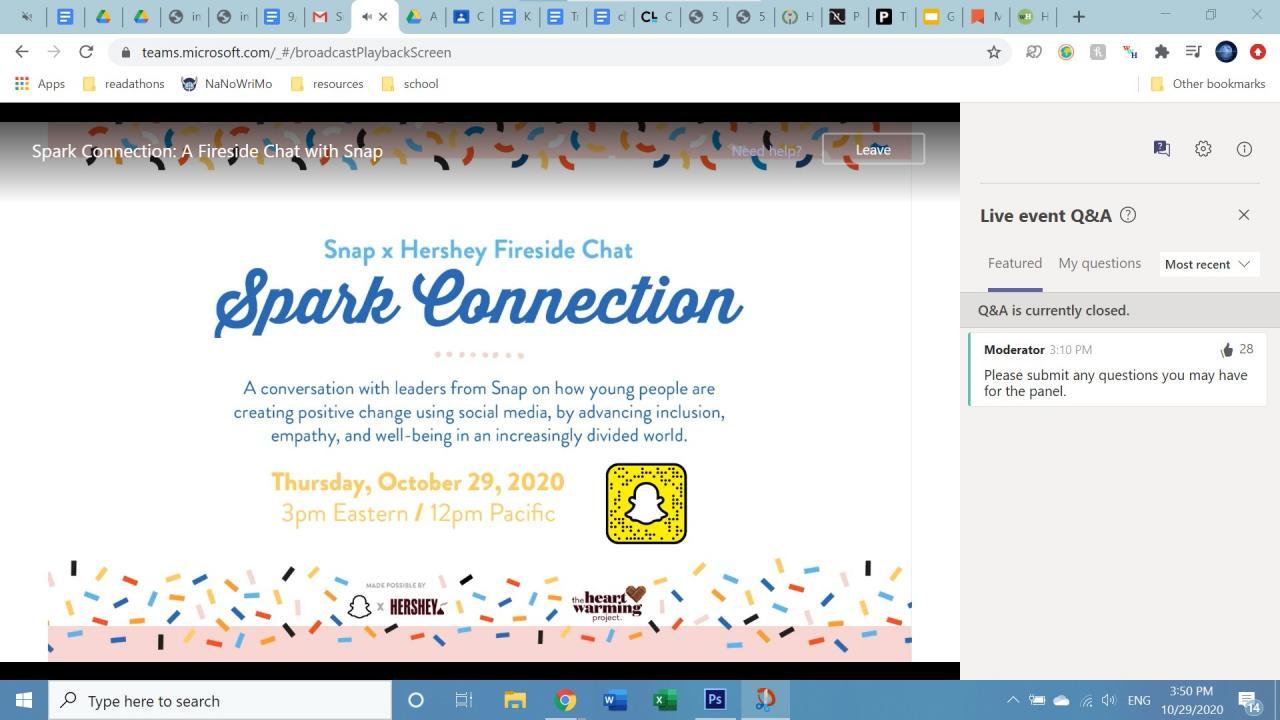This screenshot has height=720, width=1280.
Task: Close the active Teams tab
Action: coord(383,16)
